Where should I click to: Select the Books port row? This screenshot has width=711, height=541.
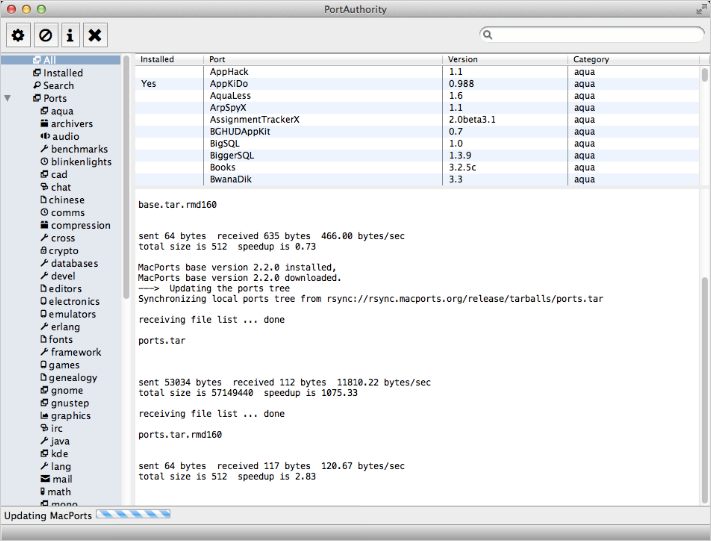417,167
